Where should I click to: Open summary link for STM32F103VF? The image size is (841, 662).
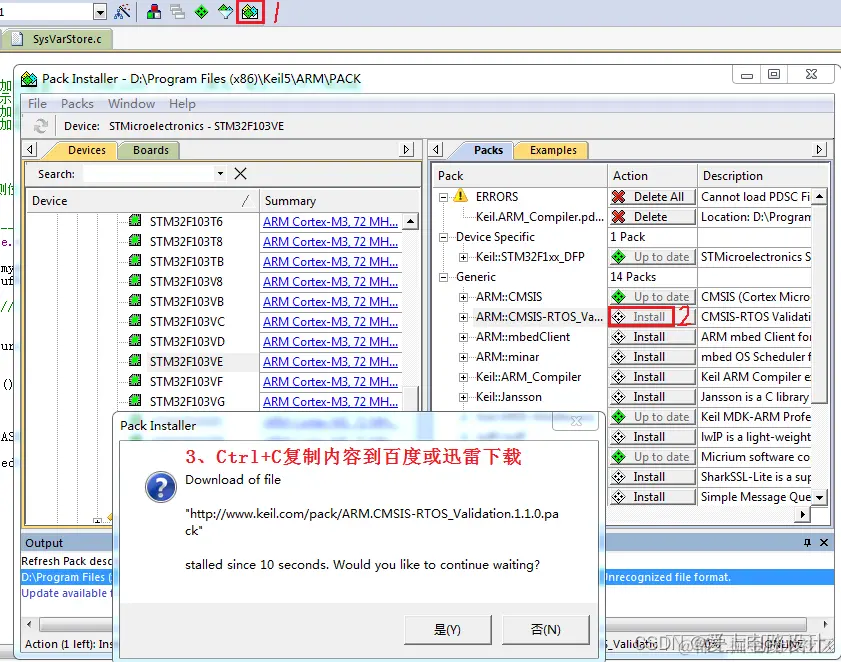(330, 382)
